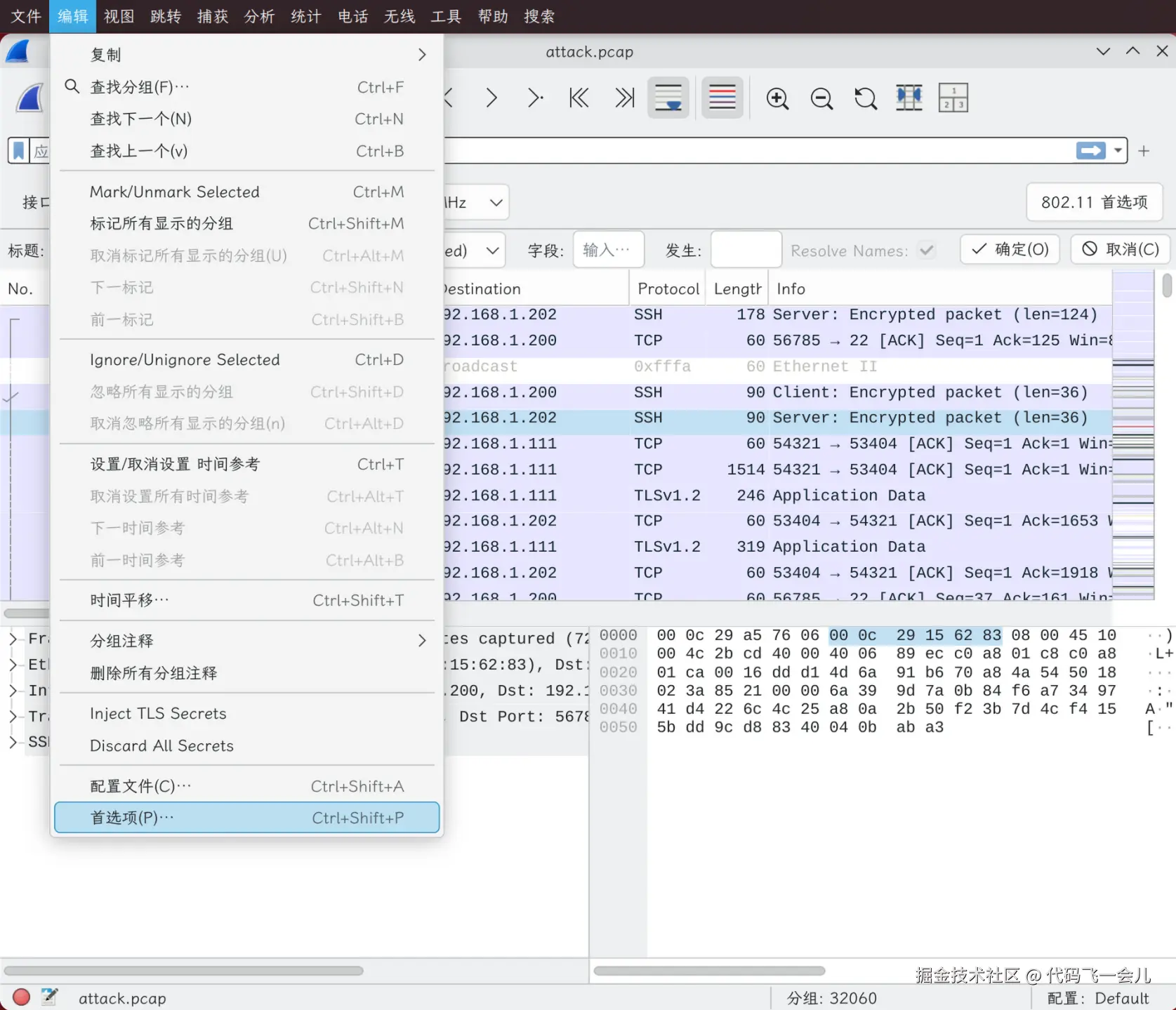This screenshot has height=1010, width=1176.
Task: Click the magnifier icon beside 查找分组
Action: click(x=72, y=86)
